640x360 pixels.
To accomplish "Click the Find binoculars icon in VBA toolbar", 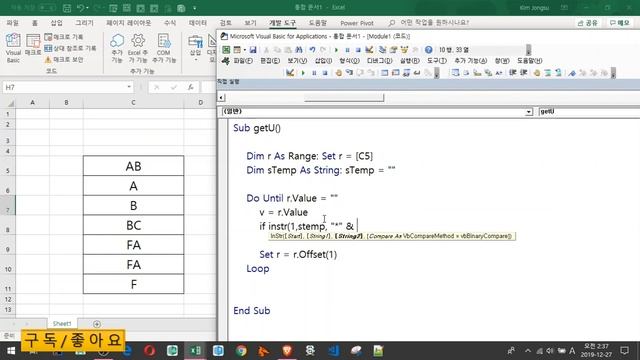I will pos(299,50).
